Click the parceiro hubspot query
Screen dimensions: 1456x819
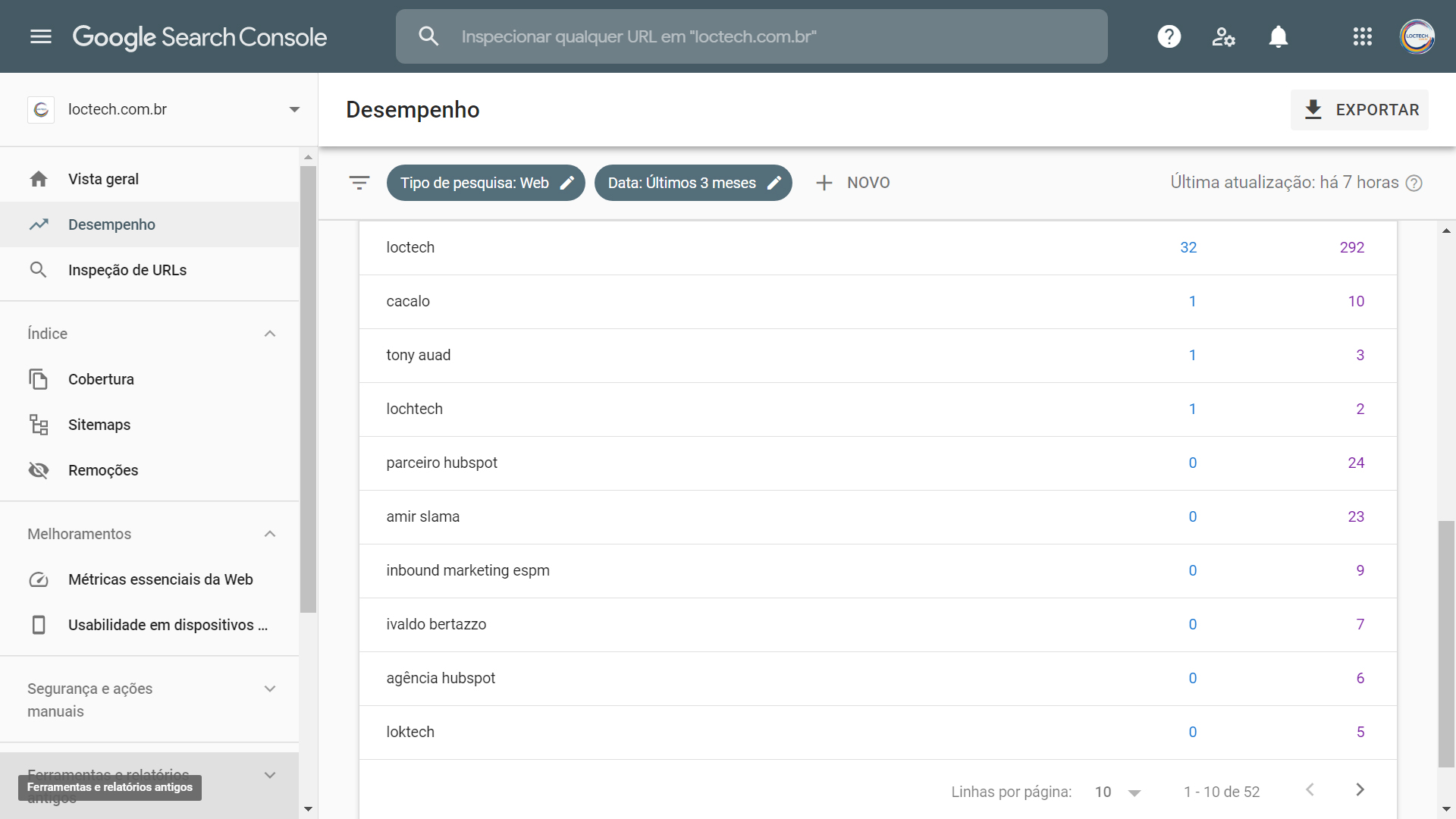[x=441, y=463]
